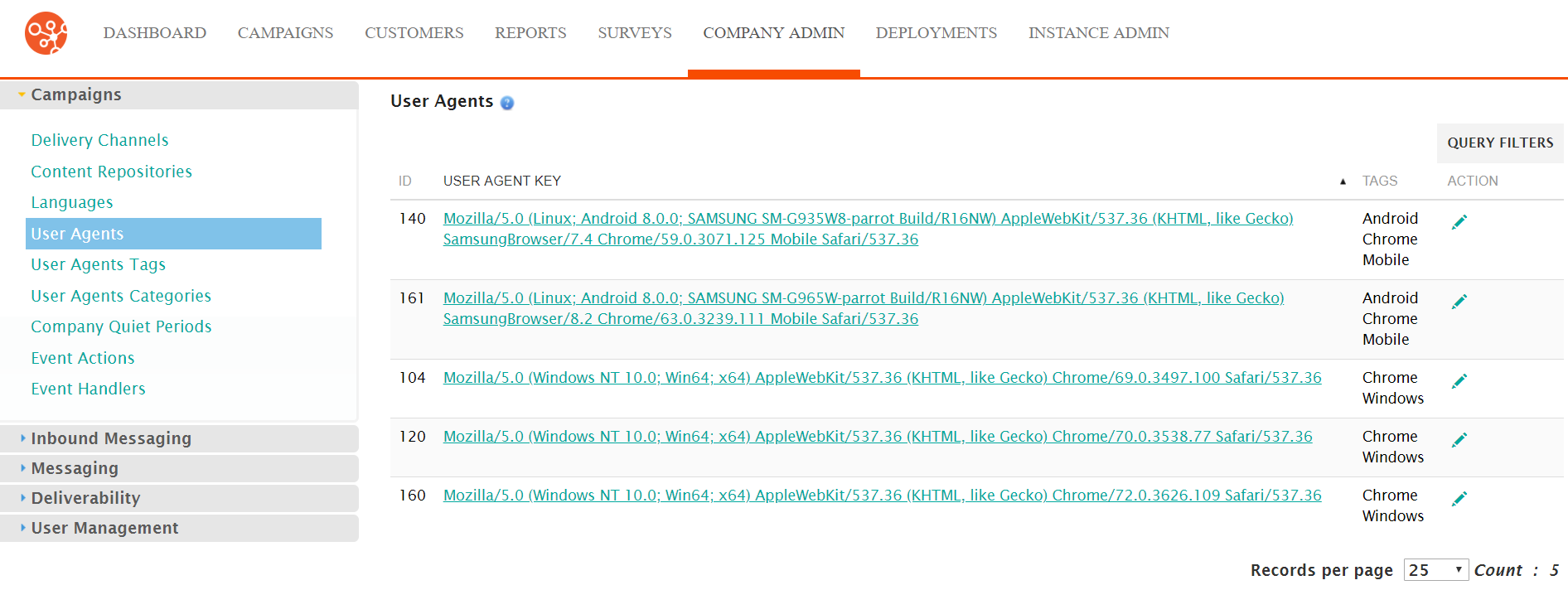1568x590 pixels.
Task: Open the Dashboard tab
Action: tap(155, 33)
